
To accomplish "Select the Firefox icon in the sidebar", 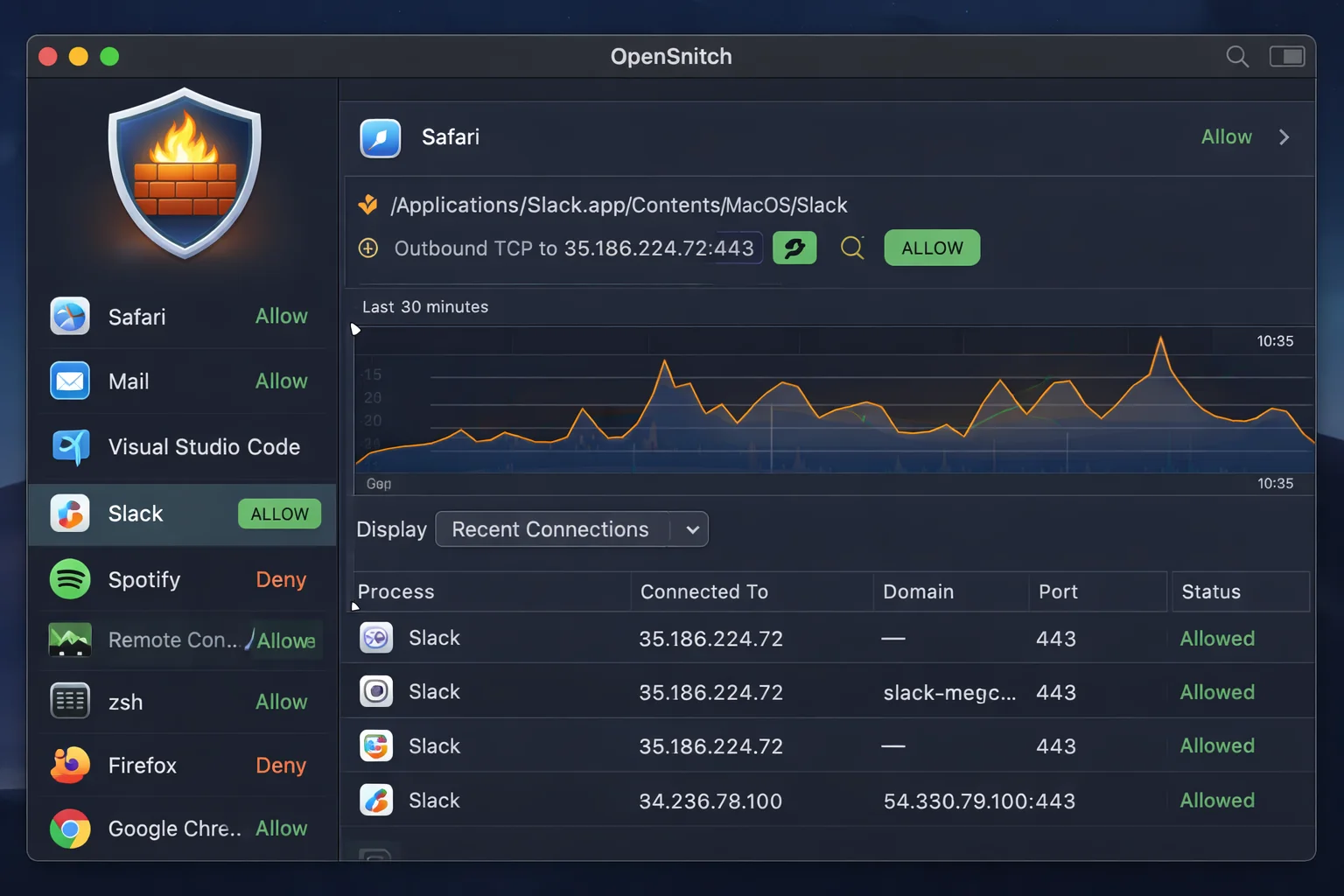I will 70,766.
